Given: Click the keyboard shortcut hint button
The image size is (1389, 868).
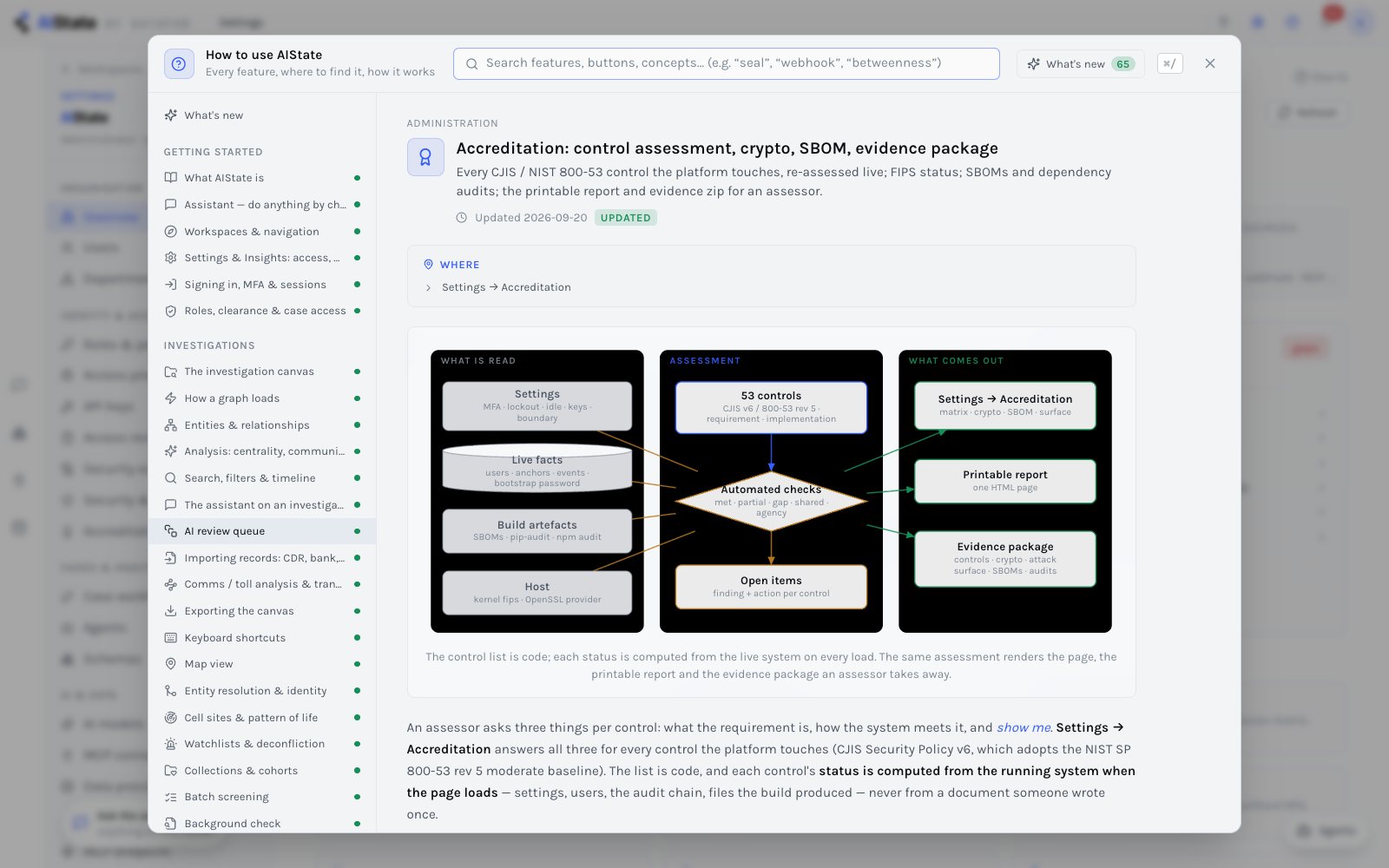Looking at the screenshot, I should coord(1169,63).
